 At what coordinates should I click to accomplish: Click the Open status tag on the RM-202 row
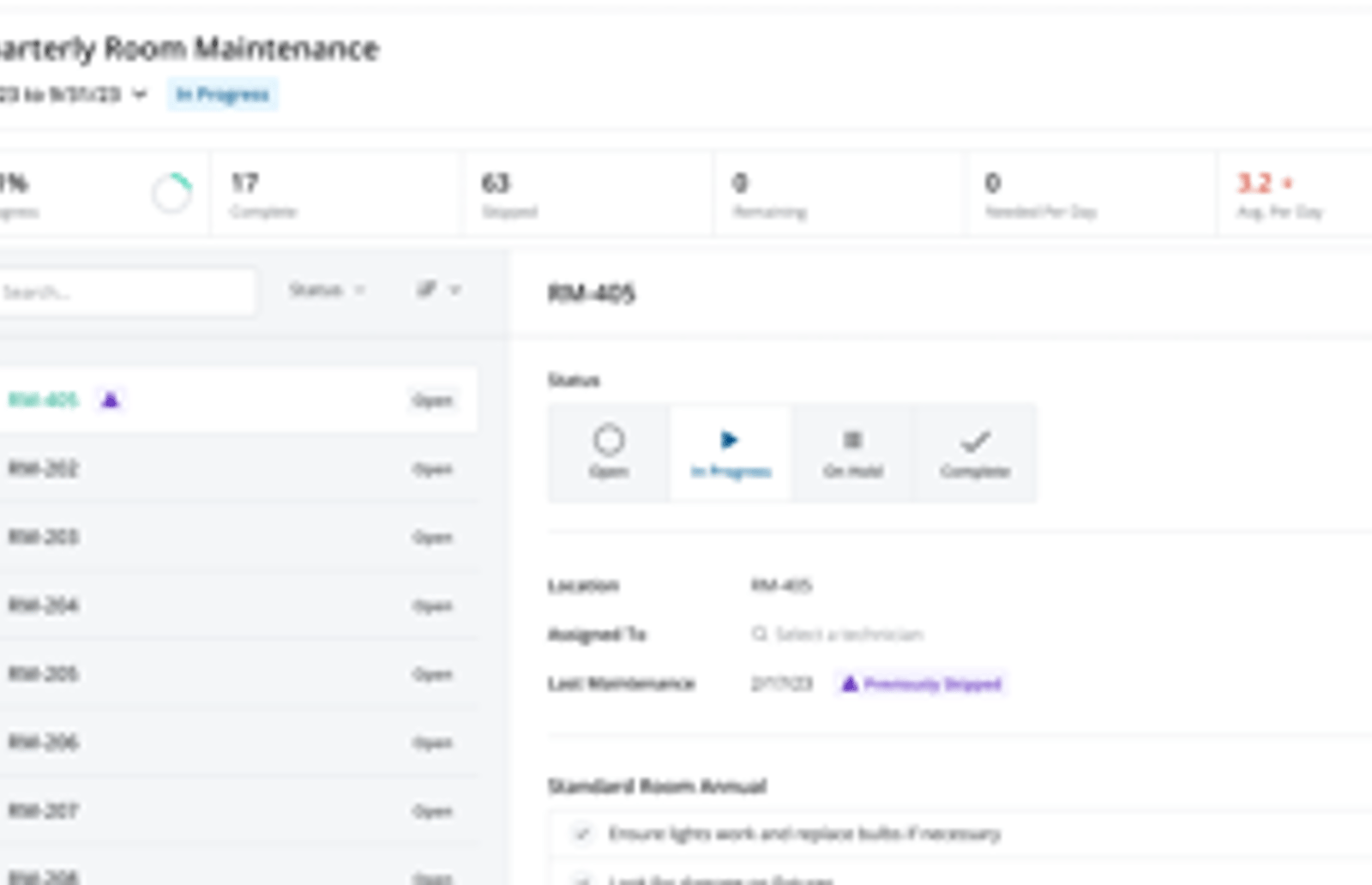433,469
